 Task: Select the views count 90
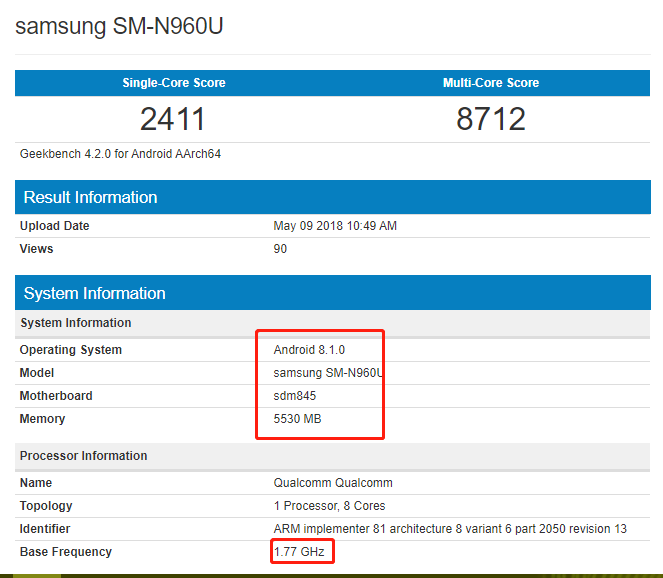(x=280, y=249)
